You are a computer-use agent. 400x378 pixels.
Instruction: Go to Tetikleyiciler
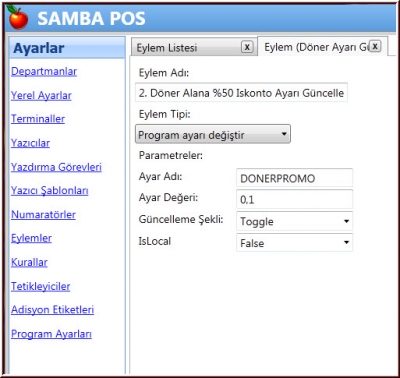pos(40,286)
